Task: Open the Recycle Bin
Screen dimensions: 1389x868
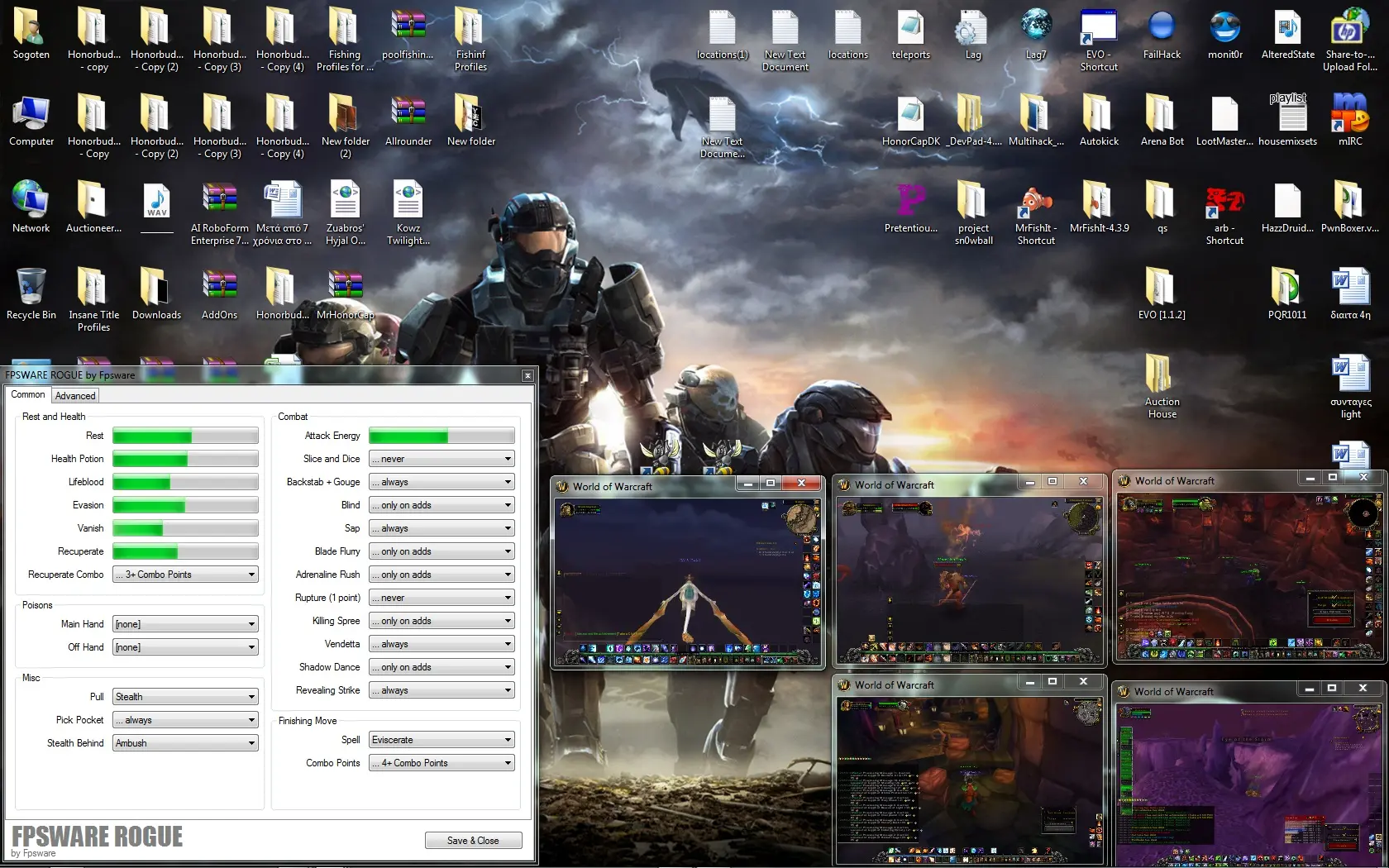Action: [31, 294]
